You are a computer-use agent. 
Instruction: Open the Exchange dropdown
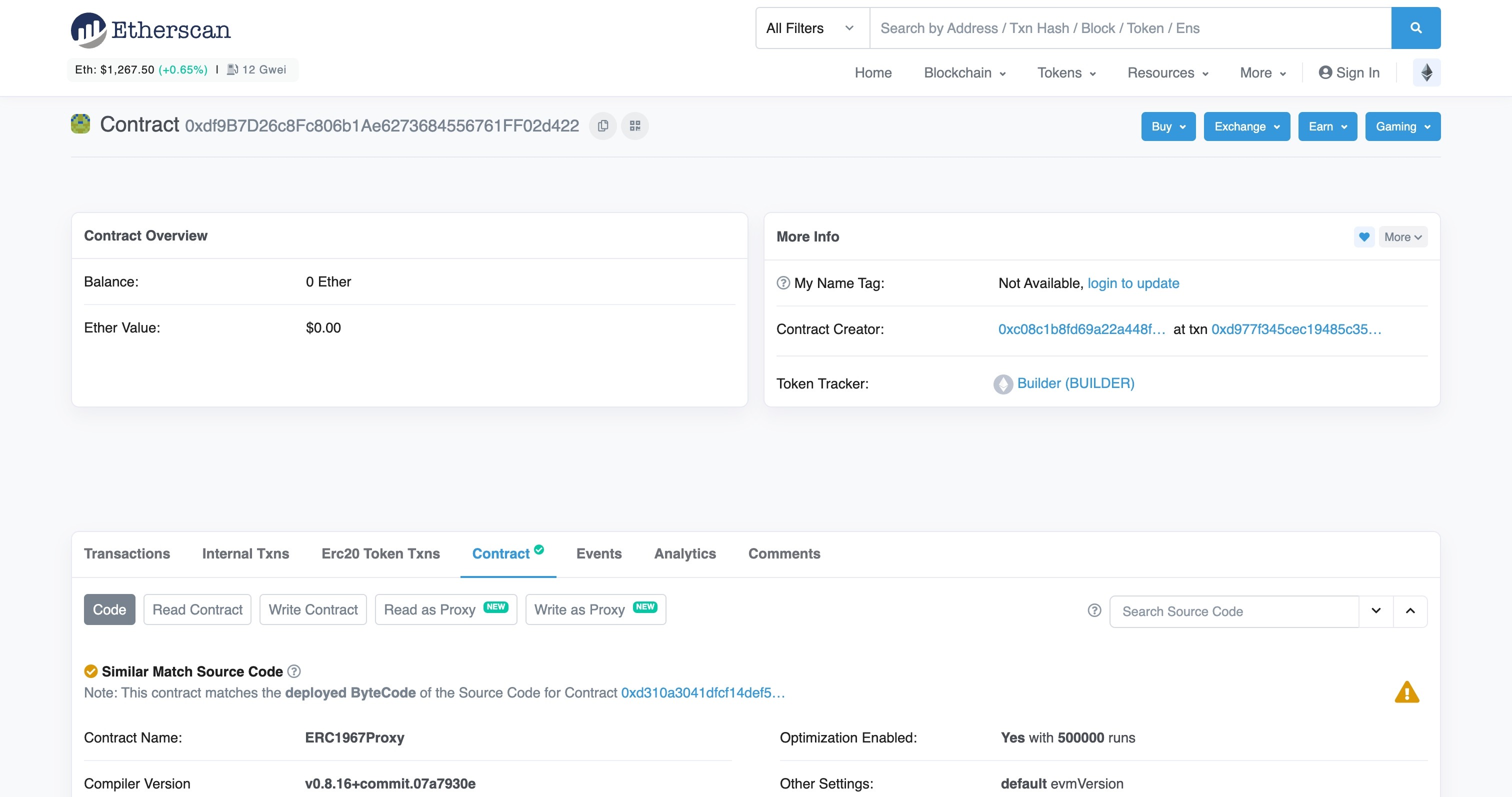click(x=1246, y=127)
